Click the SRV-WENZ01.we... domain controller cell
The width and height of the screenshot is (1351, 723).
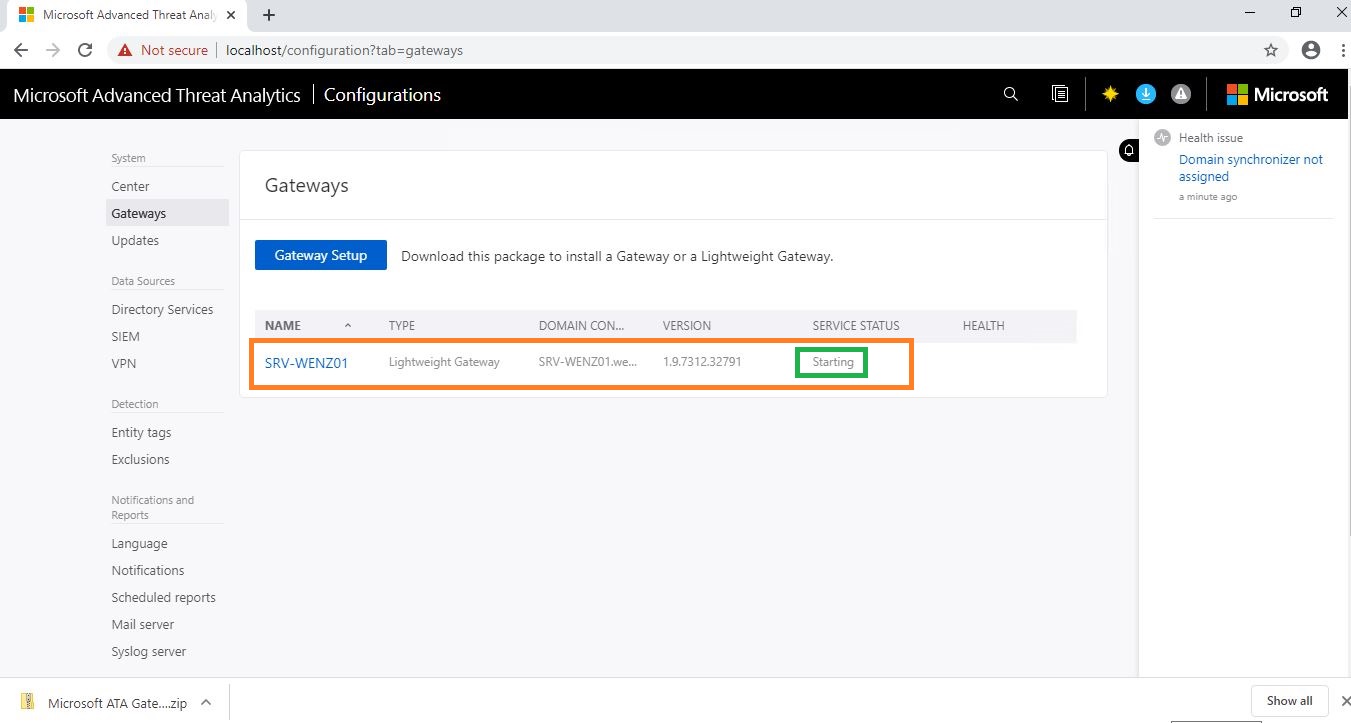point(588,362)
